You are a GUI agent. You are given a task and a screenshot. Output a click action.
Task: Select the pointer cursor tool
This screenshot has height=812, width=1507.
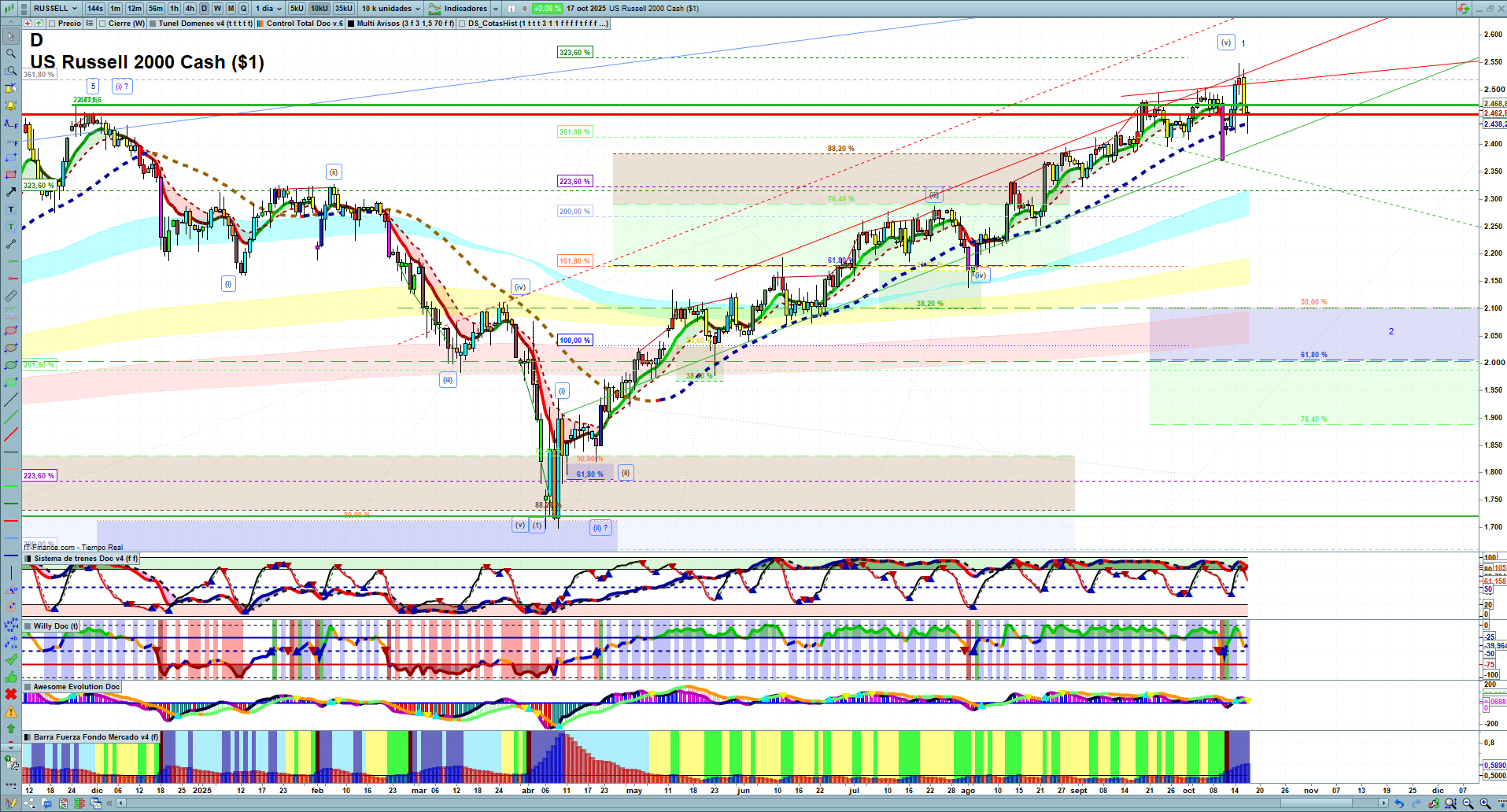[x=11, y=36]
